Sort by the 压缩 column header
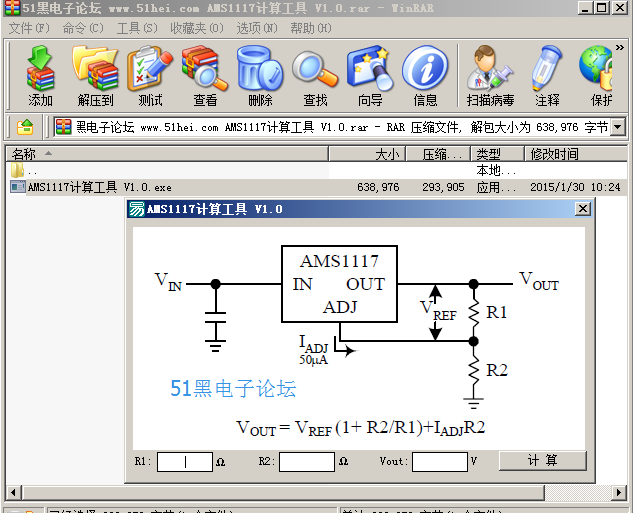This screenshot has height=513, width=633. click(x=438, y=154)
